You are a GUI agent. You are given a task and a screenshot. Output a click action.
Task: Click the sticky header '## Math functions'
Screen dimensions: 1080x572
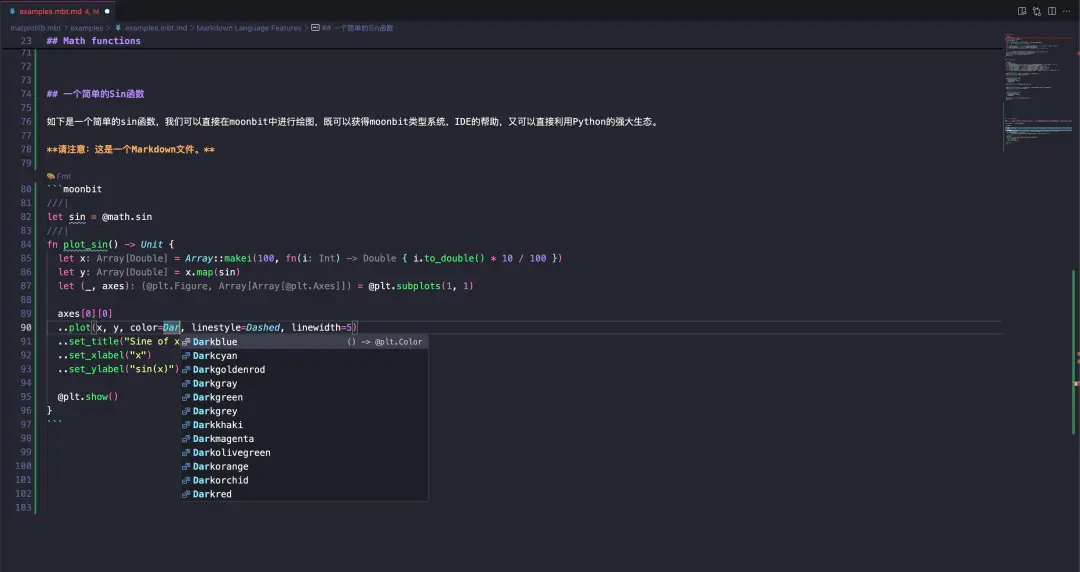pyautogui.click(x=93, y=41)
